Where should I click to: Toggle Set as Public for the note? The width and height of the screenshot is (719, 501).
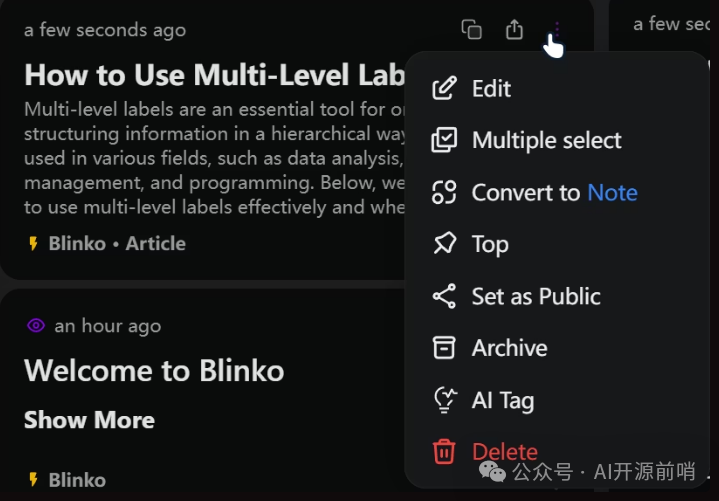point(536,297)
